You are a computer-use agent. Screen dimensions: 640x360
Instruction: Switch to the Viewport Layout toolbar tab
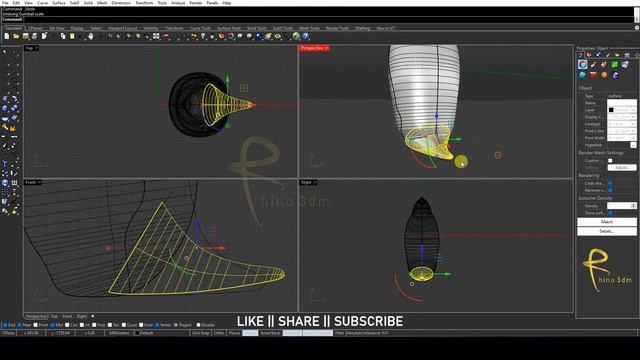coord(122,28)
